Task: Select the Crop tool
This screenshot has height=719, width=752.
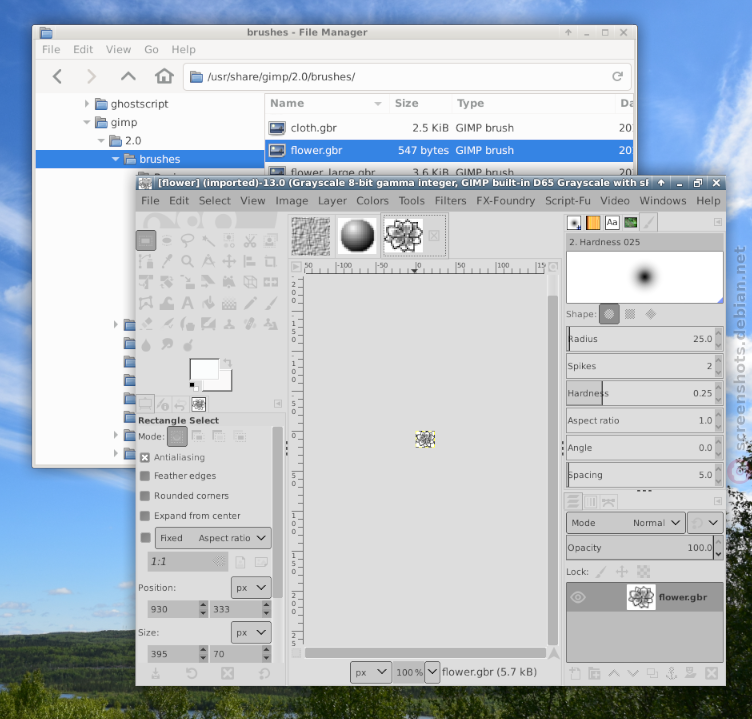Action: [x=270, y=261]
